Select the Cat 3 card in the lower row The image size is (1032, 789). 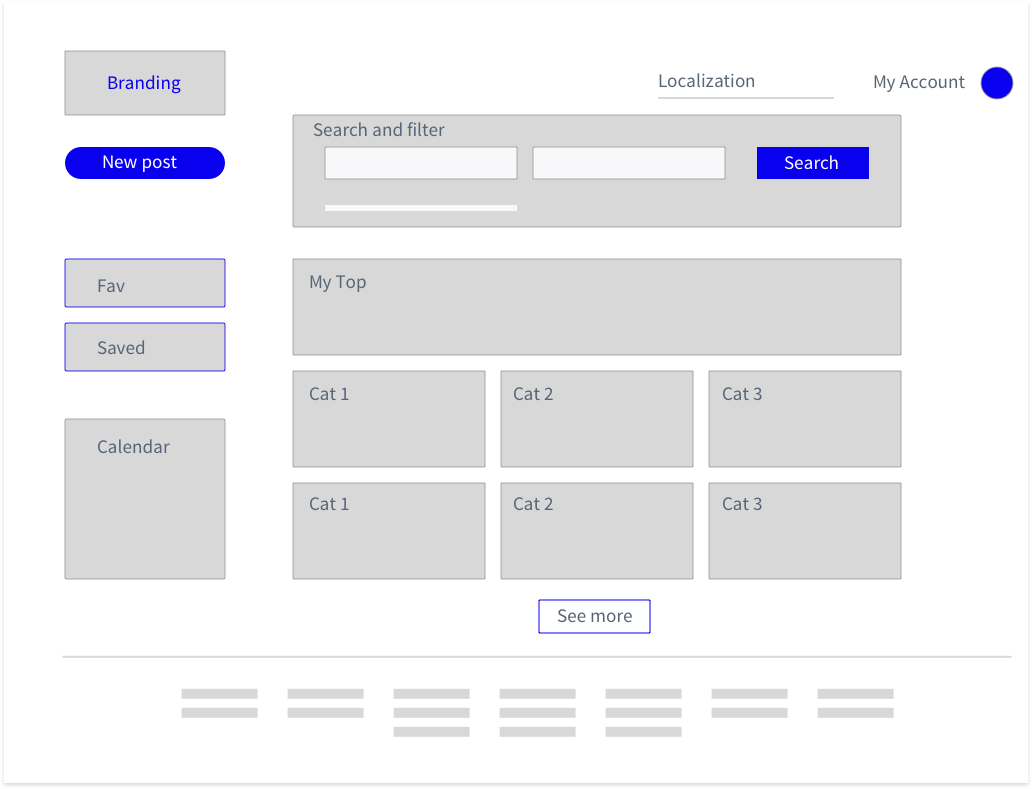click(x=804, y=531)
